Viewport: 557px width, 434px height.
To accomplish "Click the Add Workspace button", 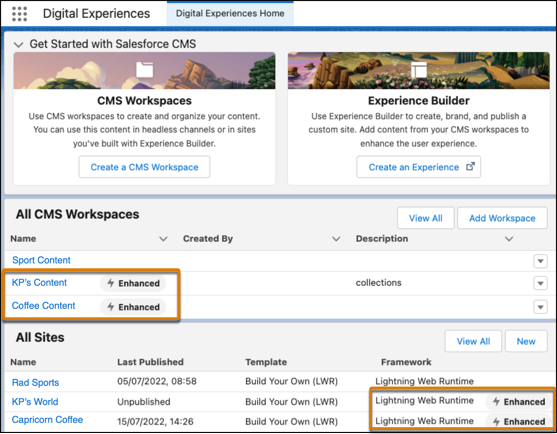I will point(502,218).
